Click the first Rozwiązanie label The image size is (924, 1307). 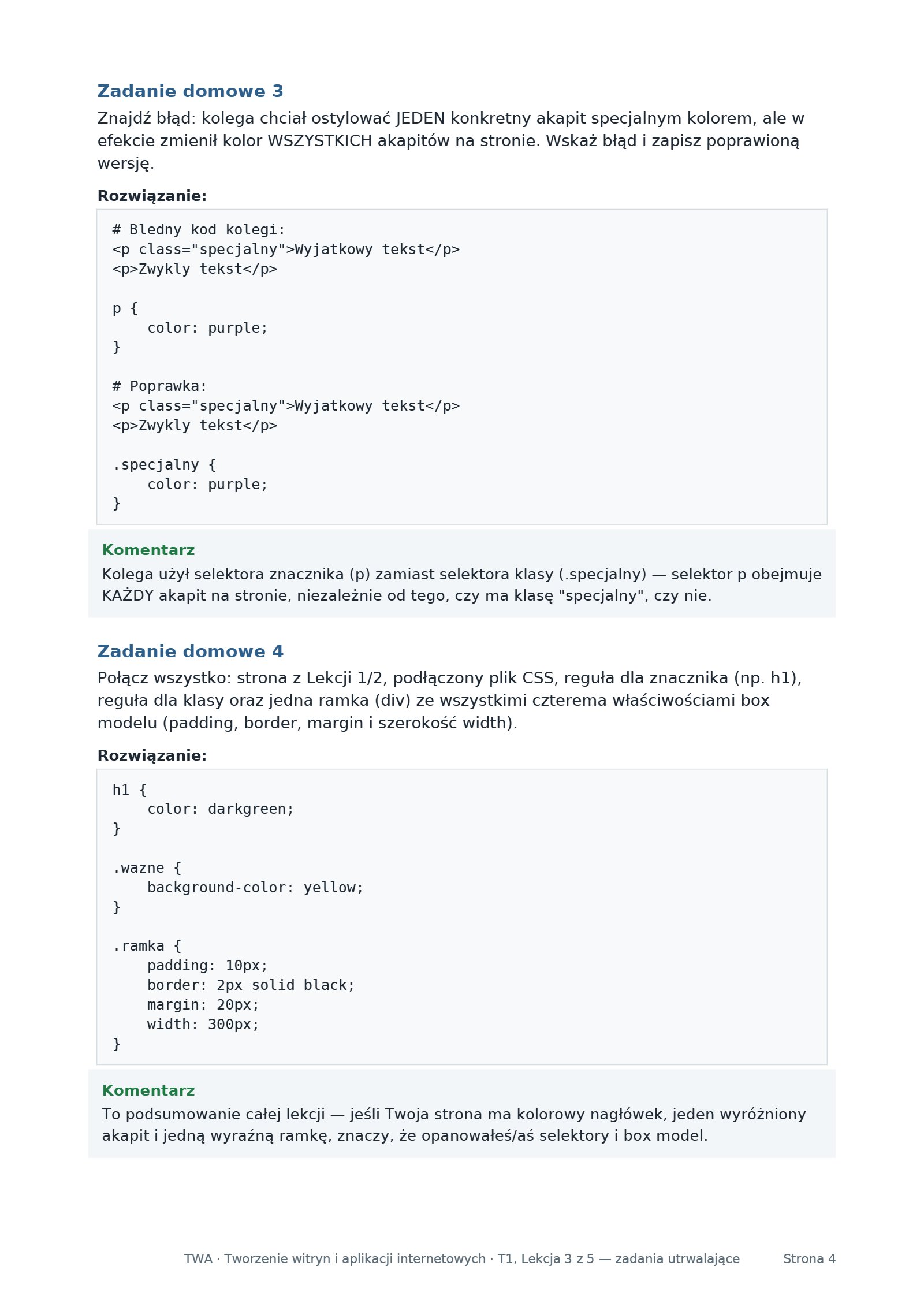(152, 196)
